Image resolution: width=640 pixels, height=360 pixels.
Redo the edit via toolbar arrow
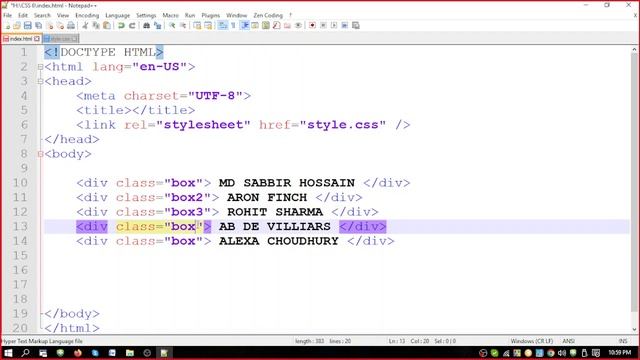point(132,25)
